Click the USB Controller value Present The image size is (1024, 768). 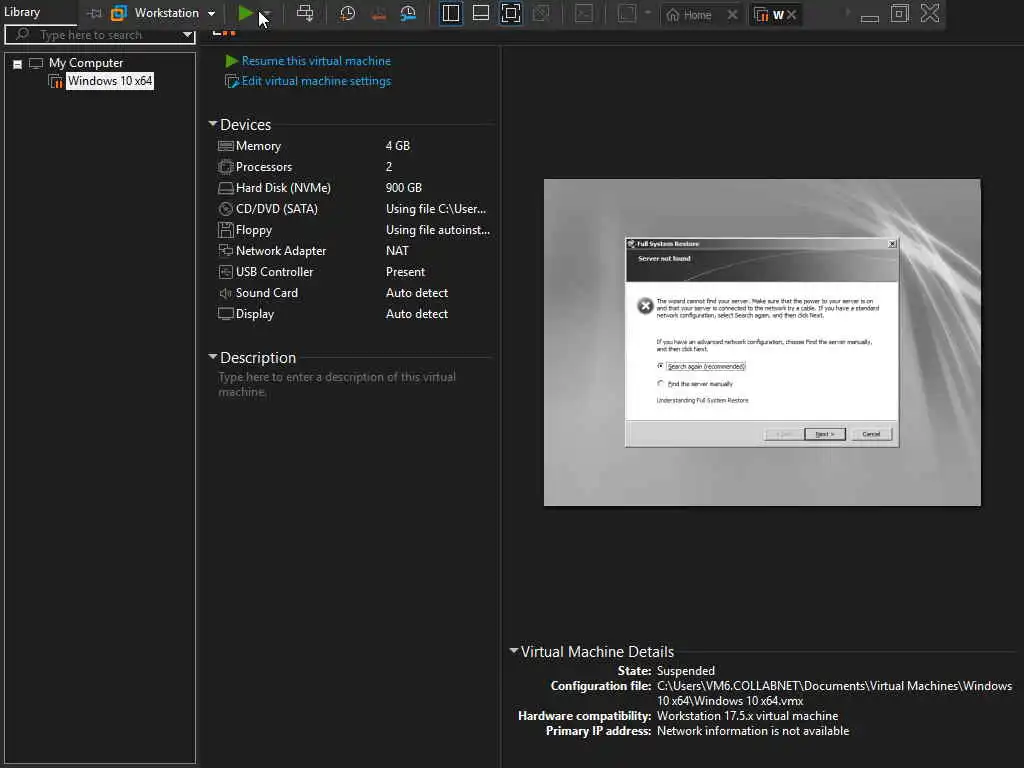coord(405,272)
